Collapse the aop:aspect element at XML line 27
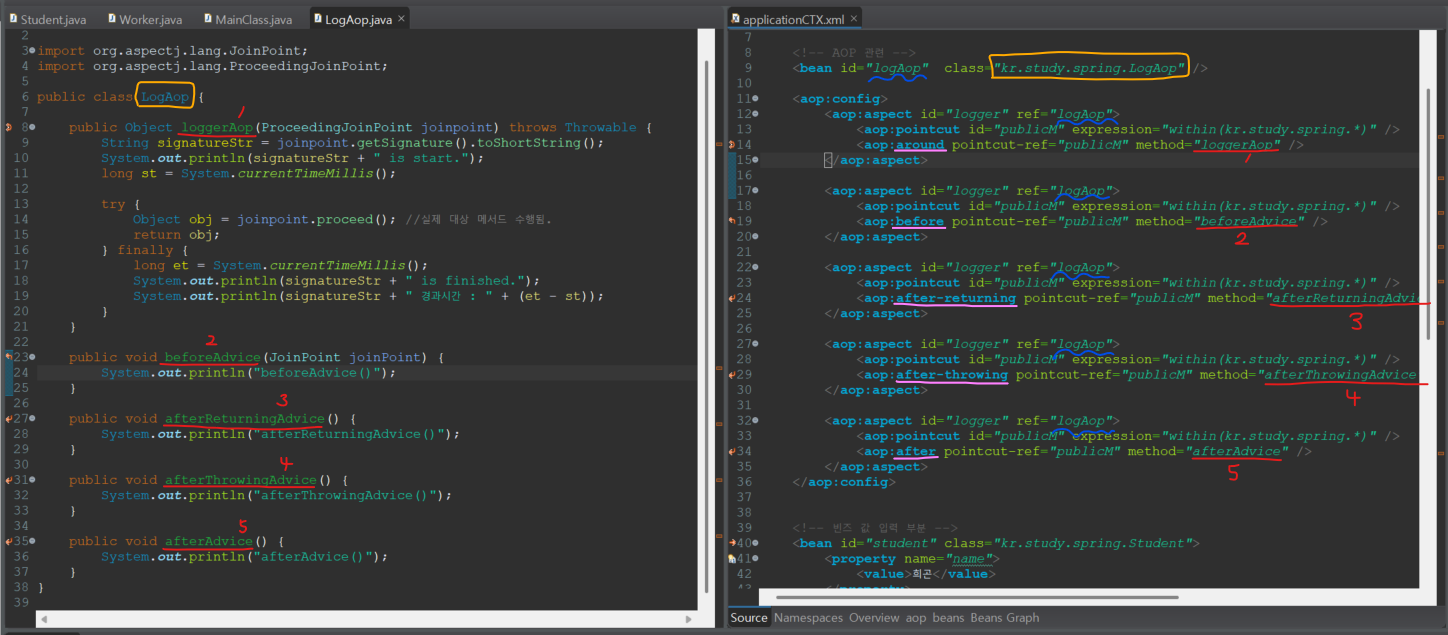Image resolution: width=1448 pixels, height=635 pixels. coord(755,344)
